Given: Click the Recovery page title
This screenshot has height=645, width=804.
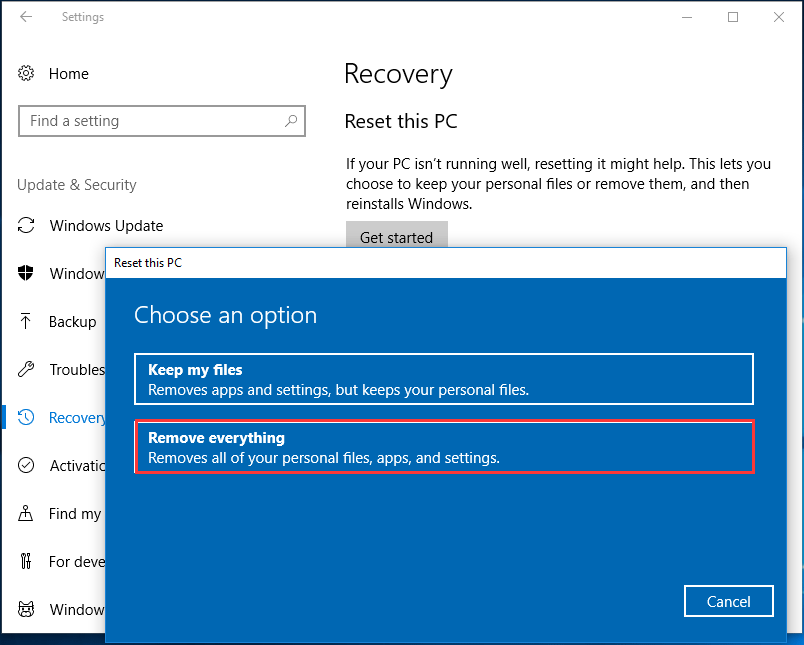Looking at the screenshot, I should tap(398, 74).
